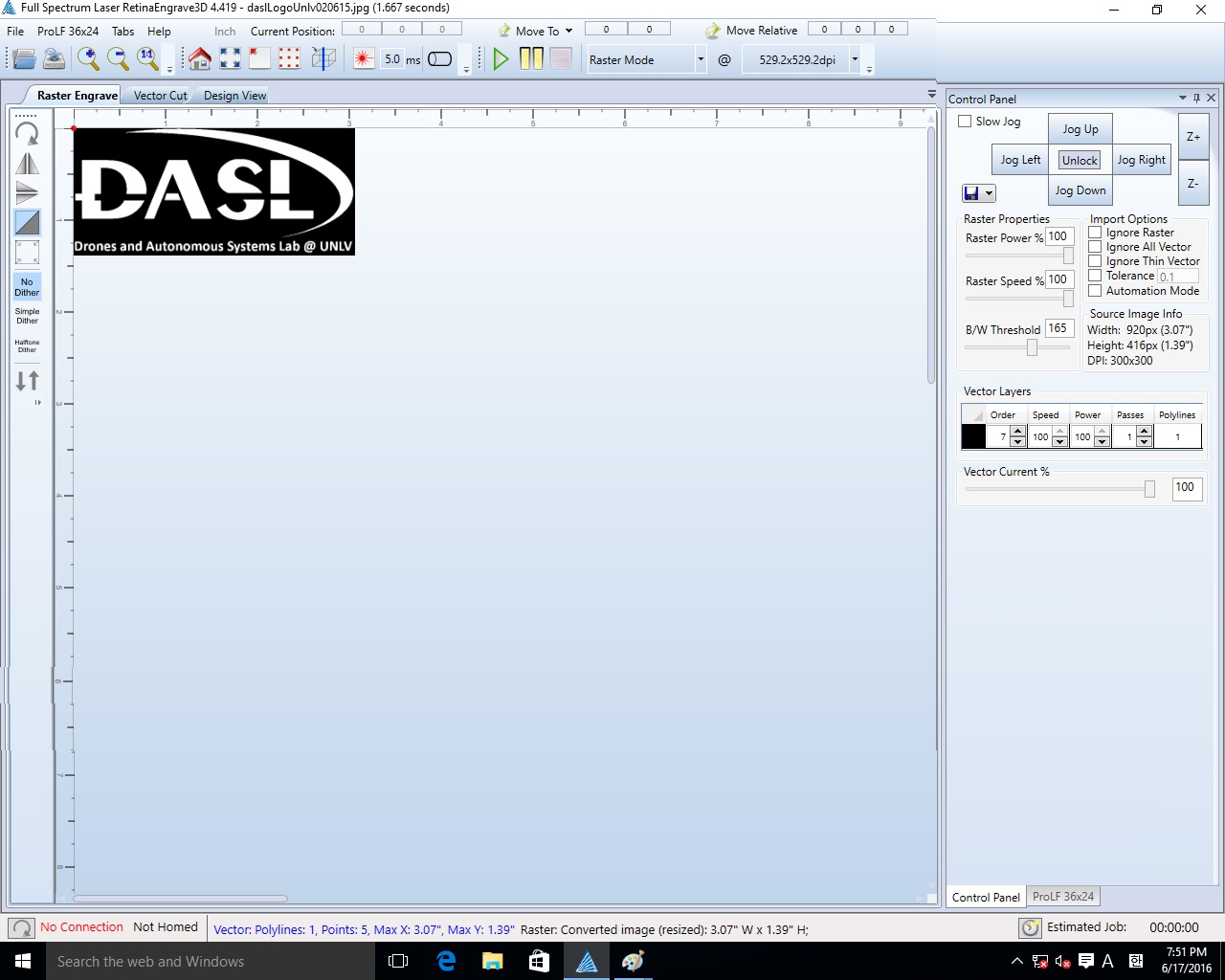The width and height of the screenshot is (1225, 980).
Task: Flip image vertically with stacked triangles tool
Action: (x=28, y=193)
